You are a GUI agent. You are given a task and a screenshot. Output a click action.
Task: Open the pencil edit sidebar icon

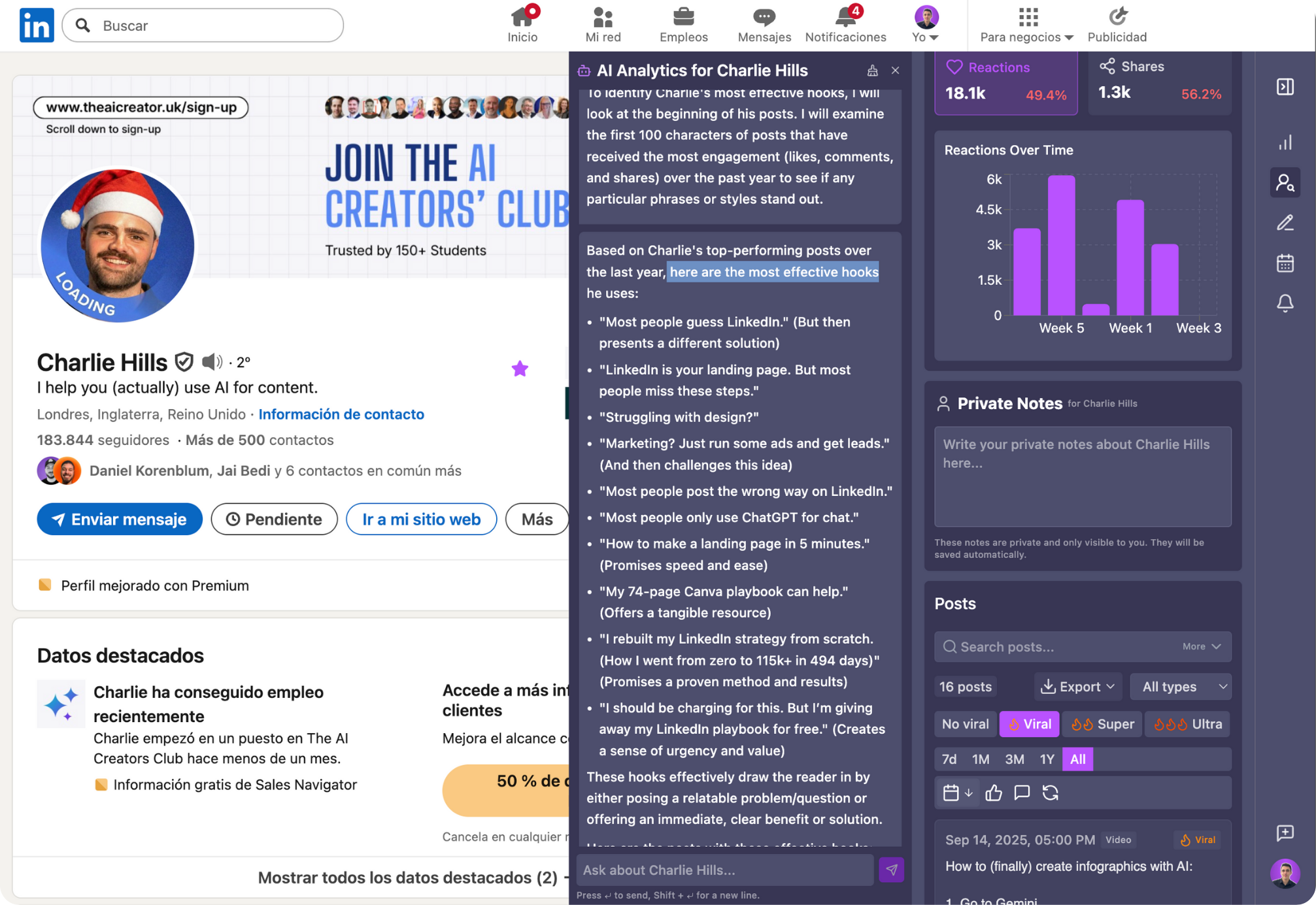pos(1285,223)
